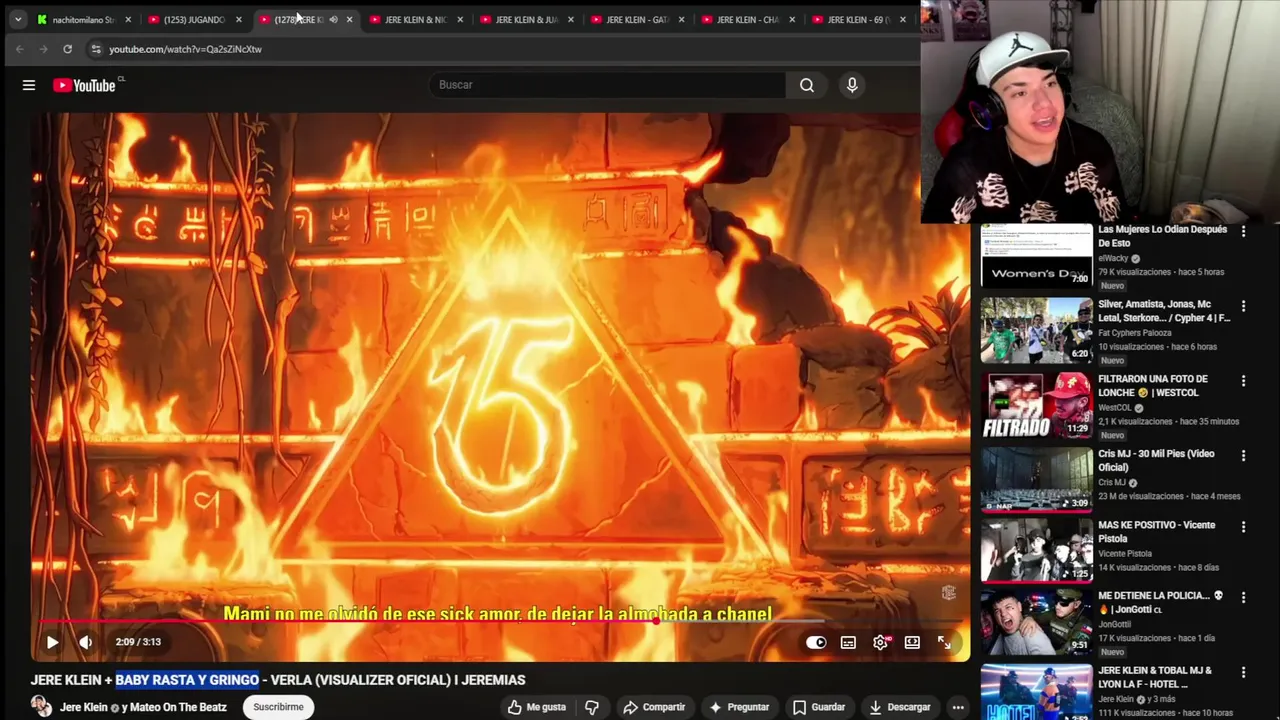The height and width of the screenshot is (720, 1280).
Task: Open options menu for JERE KLEIN & TOBAL MJ video
Action: coord(1243,672)
